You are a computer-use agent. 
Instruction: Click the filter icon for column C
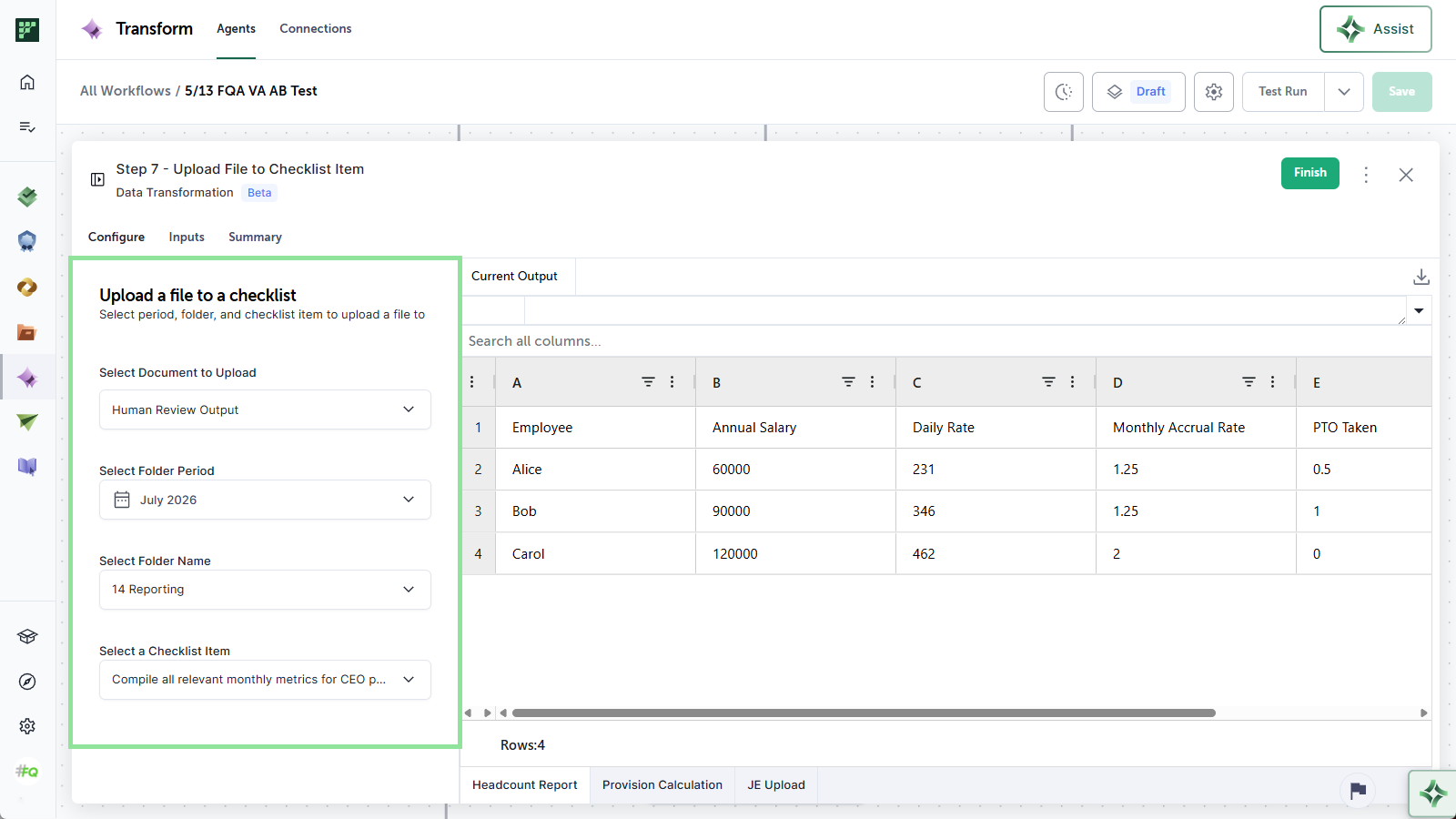1048,382
